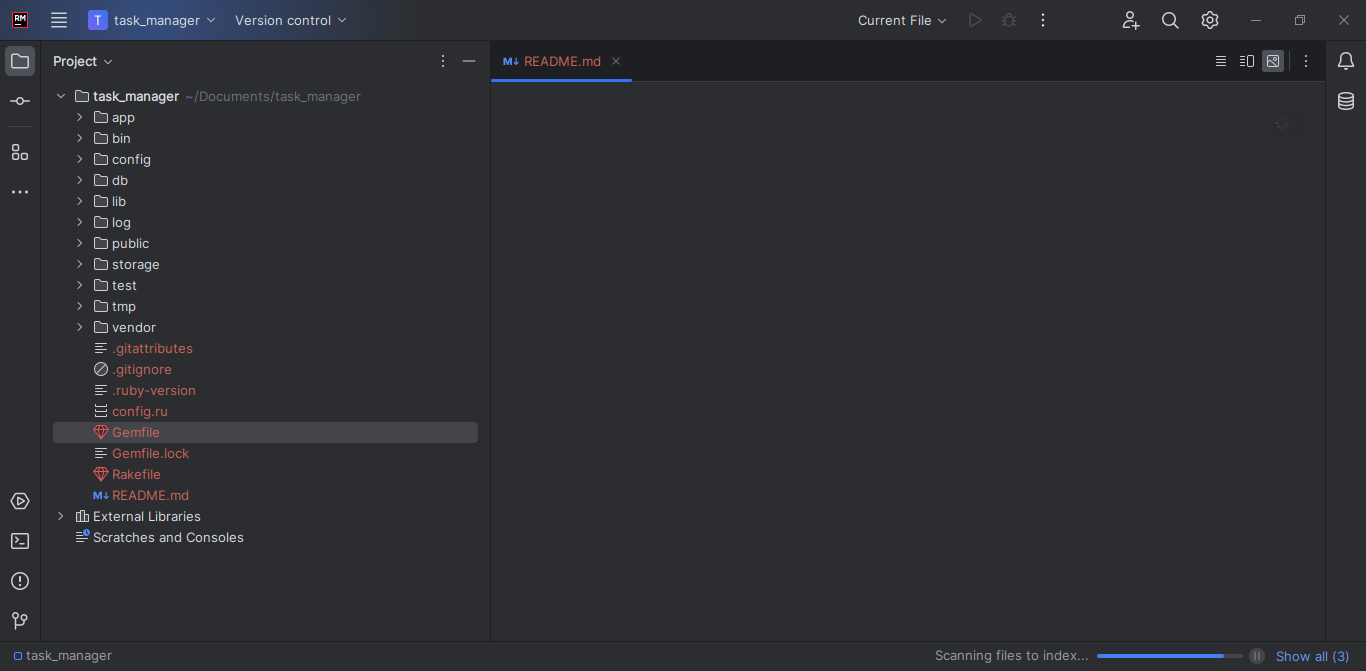
Task: Expand the External Libraries node
Action: [x=61, y=516]
